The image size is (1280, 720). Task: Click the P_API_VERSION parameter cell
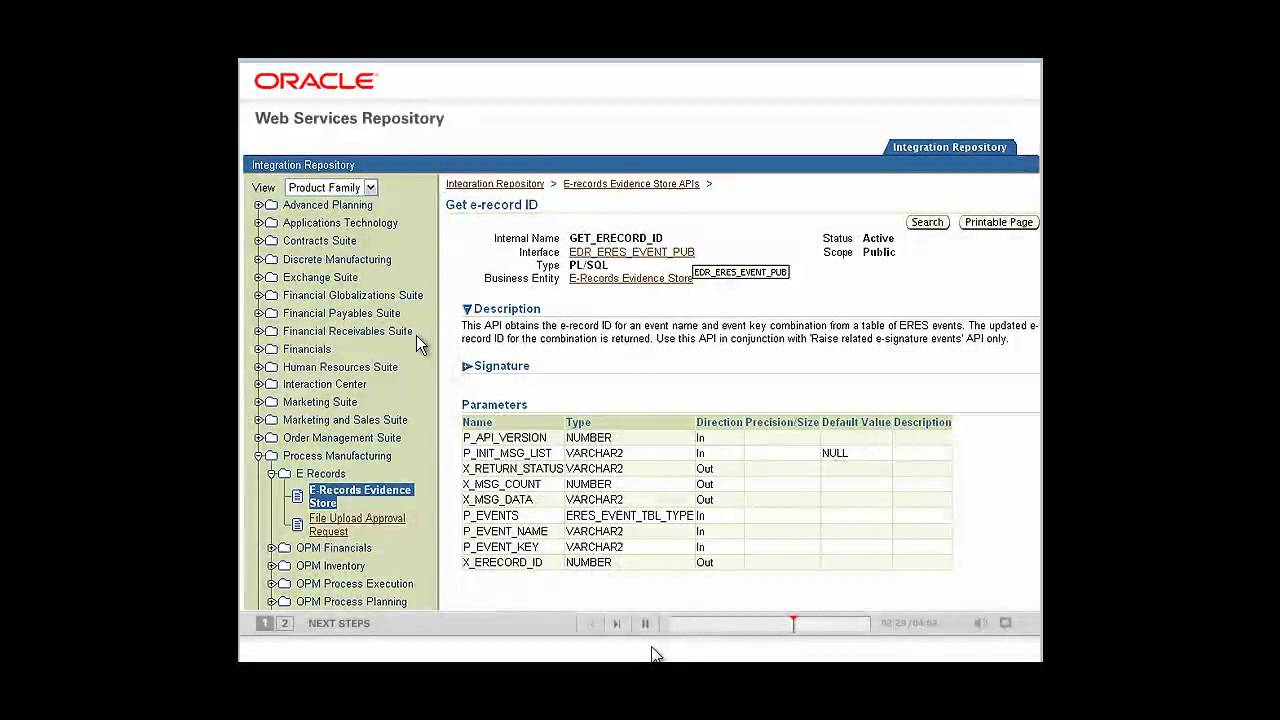513,438
